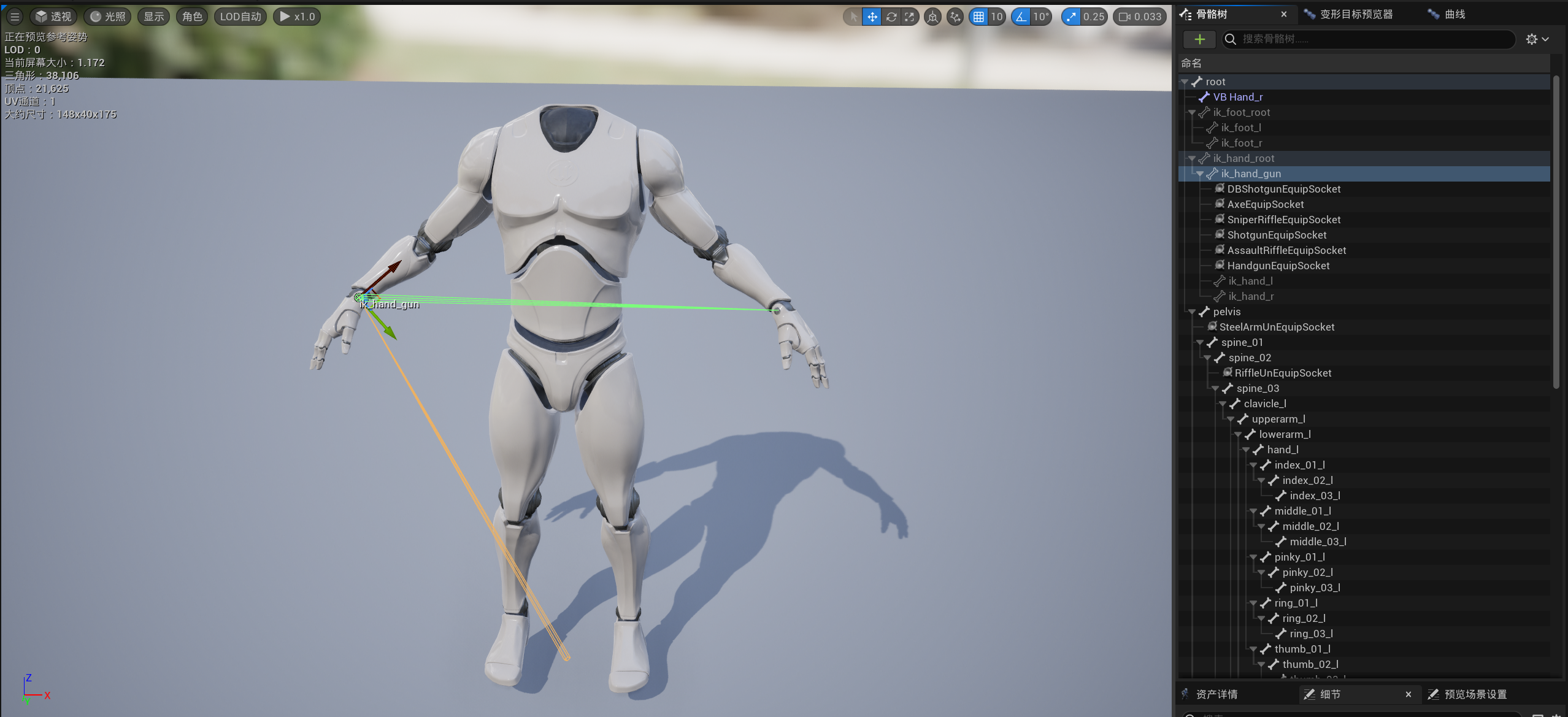Click the local/world coordinate space icon
Screen dimensions: 1568x717
click(932, 17)
